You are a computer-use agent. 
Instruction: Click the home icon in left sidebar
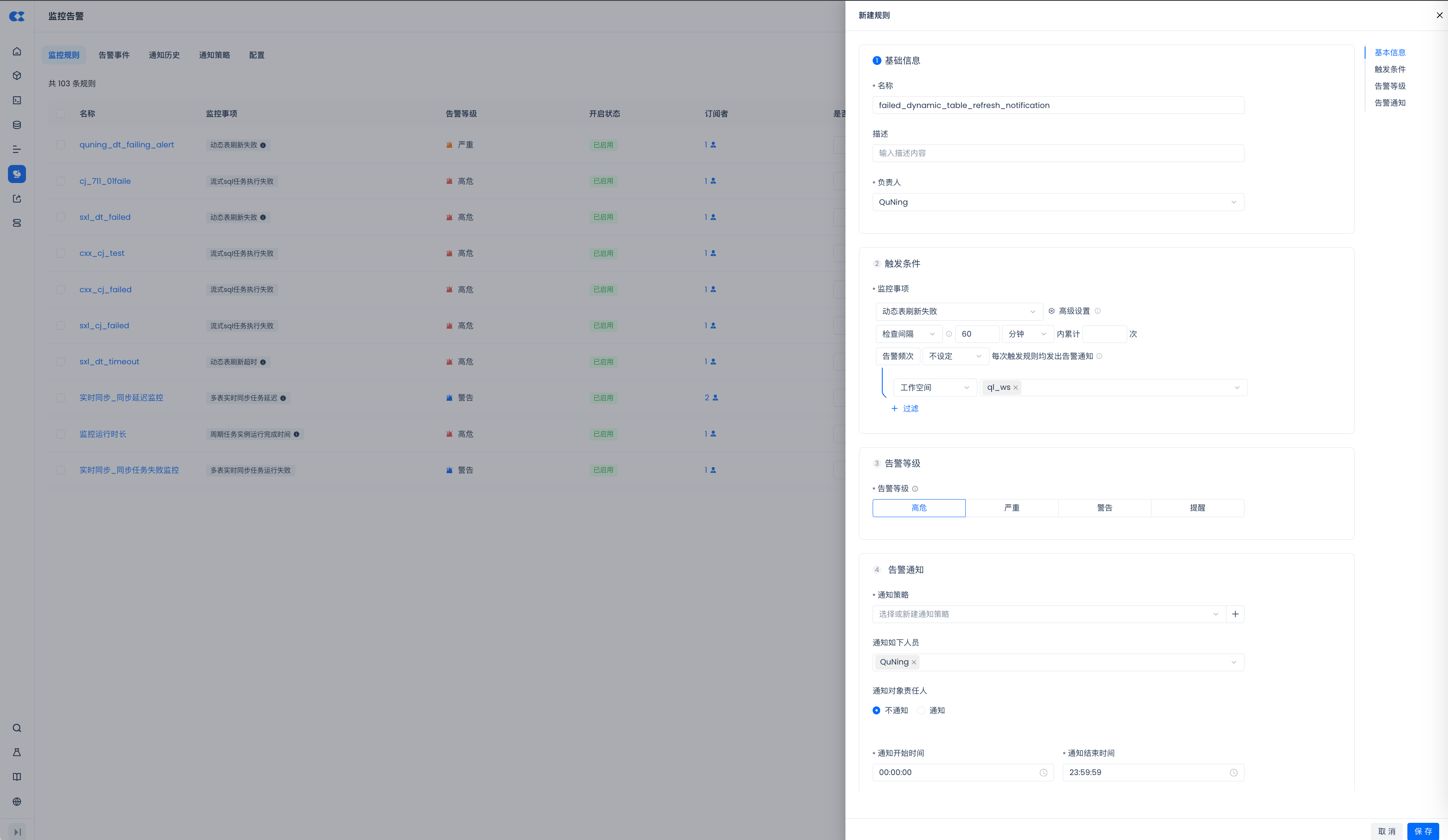pyautogui.click(x=17, y=51)
